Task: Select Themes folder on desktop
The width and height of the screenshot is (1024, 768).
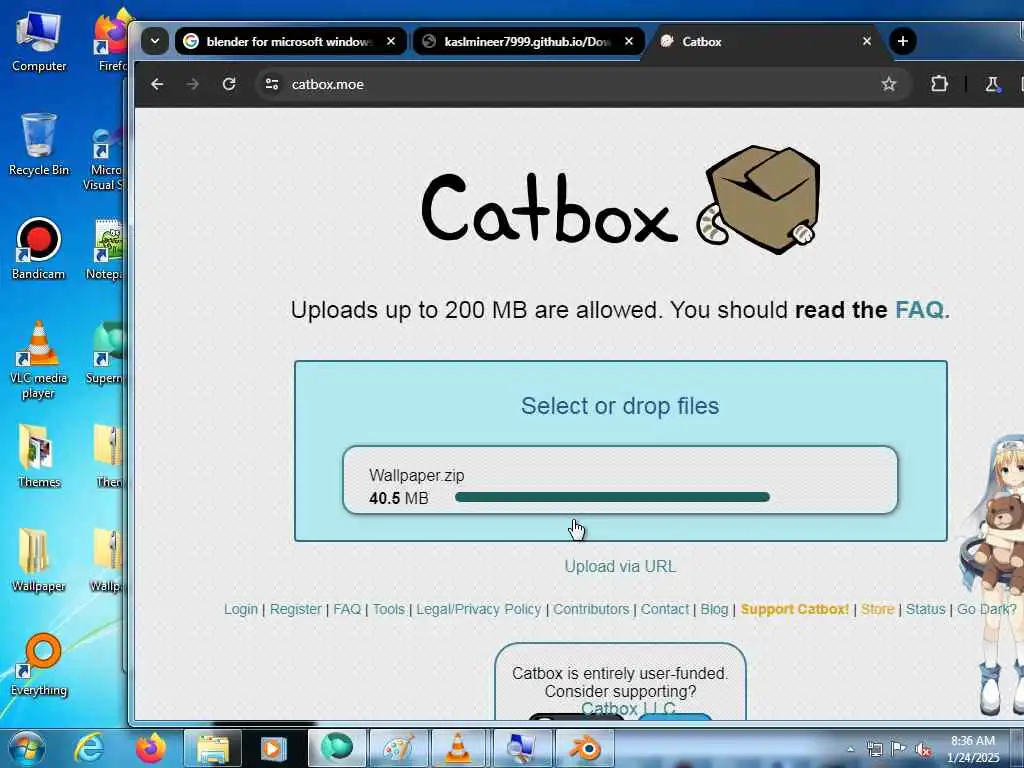Action: point(39,456)
